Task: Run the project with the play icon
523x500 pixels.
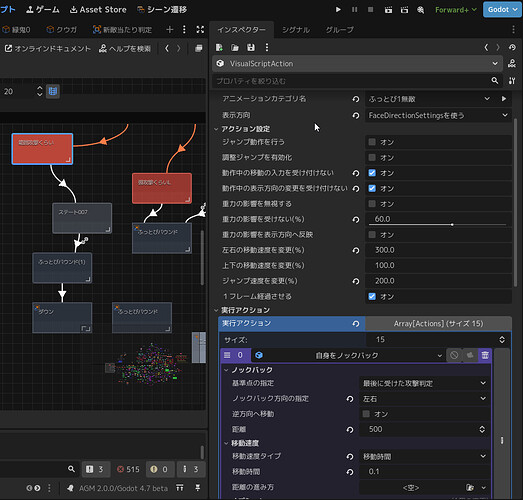Action: coord(338,10)
